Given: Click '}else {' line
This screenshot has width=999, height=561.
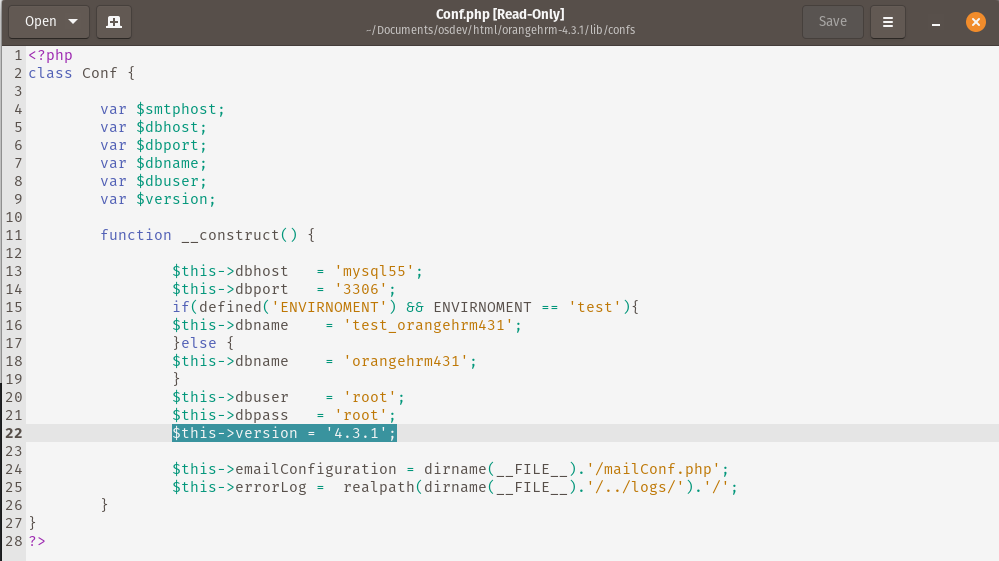Looking at the screenshot, I should 203,343.
